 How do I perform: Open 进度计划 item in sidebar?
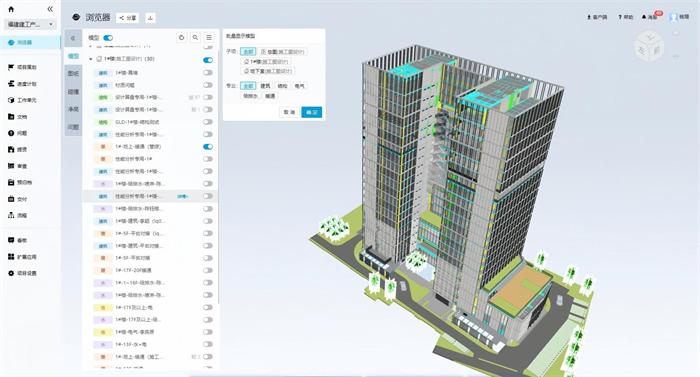pyautogui.click(x=22, y=84)
